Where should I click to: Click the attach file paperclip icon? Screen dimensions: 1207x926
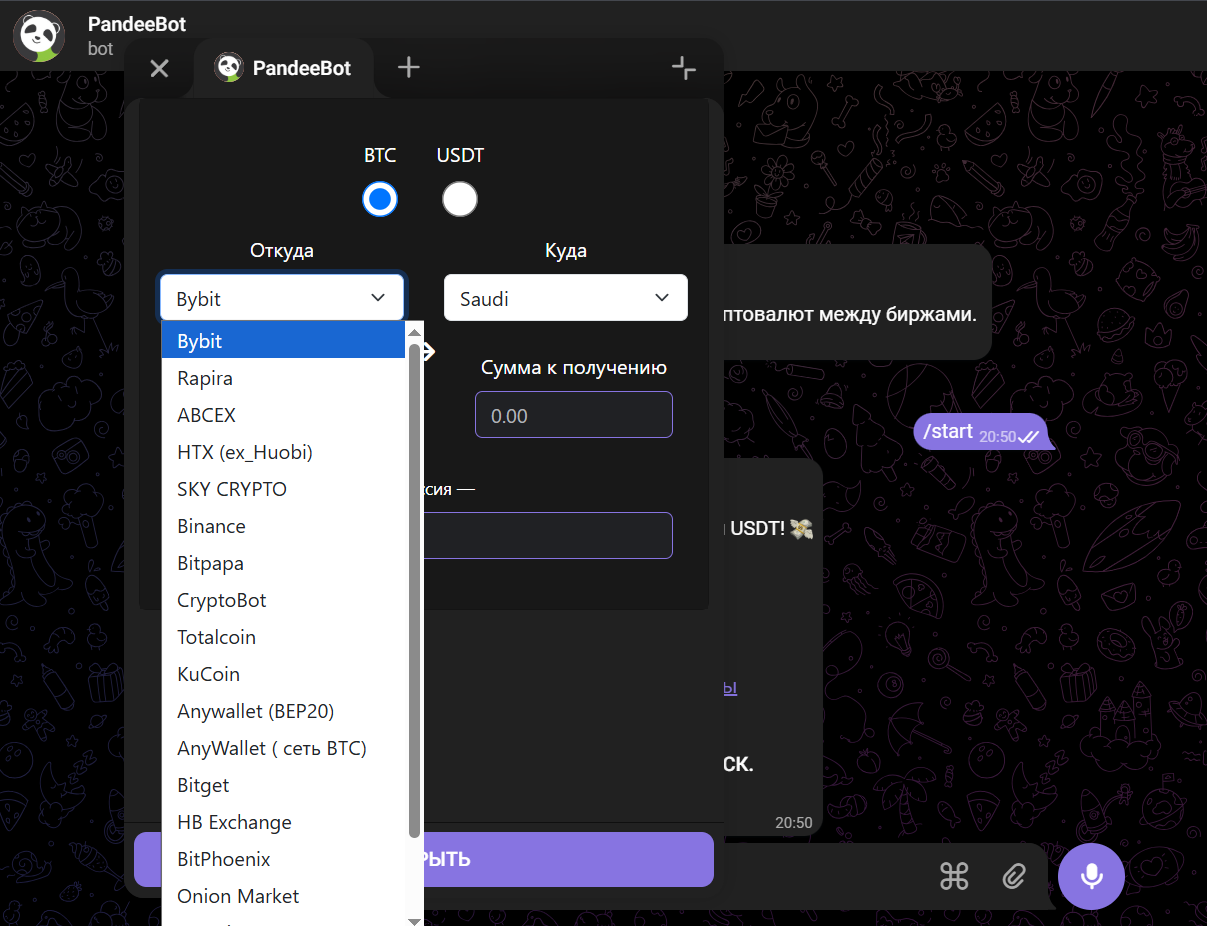(x=1014, y=876)
